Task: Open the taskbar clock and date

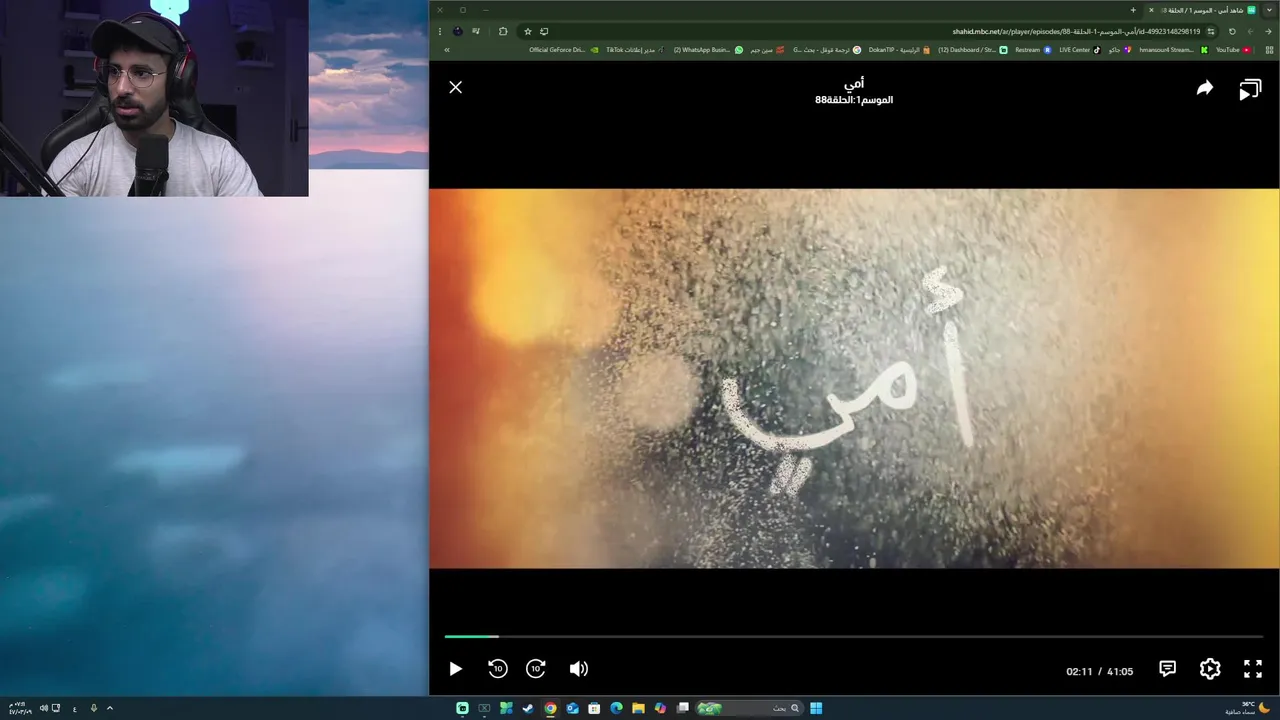Action: [20, 708]
